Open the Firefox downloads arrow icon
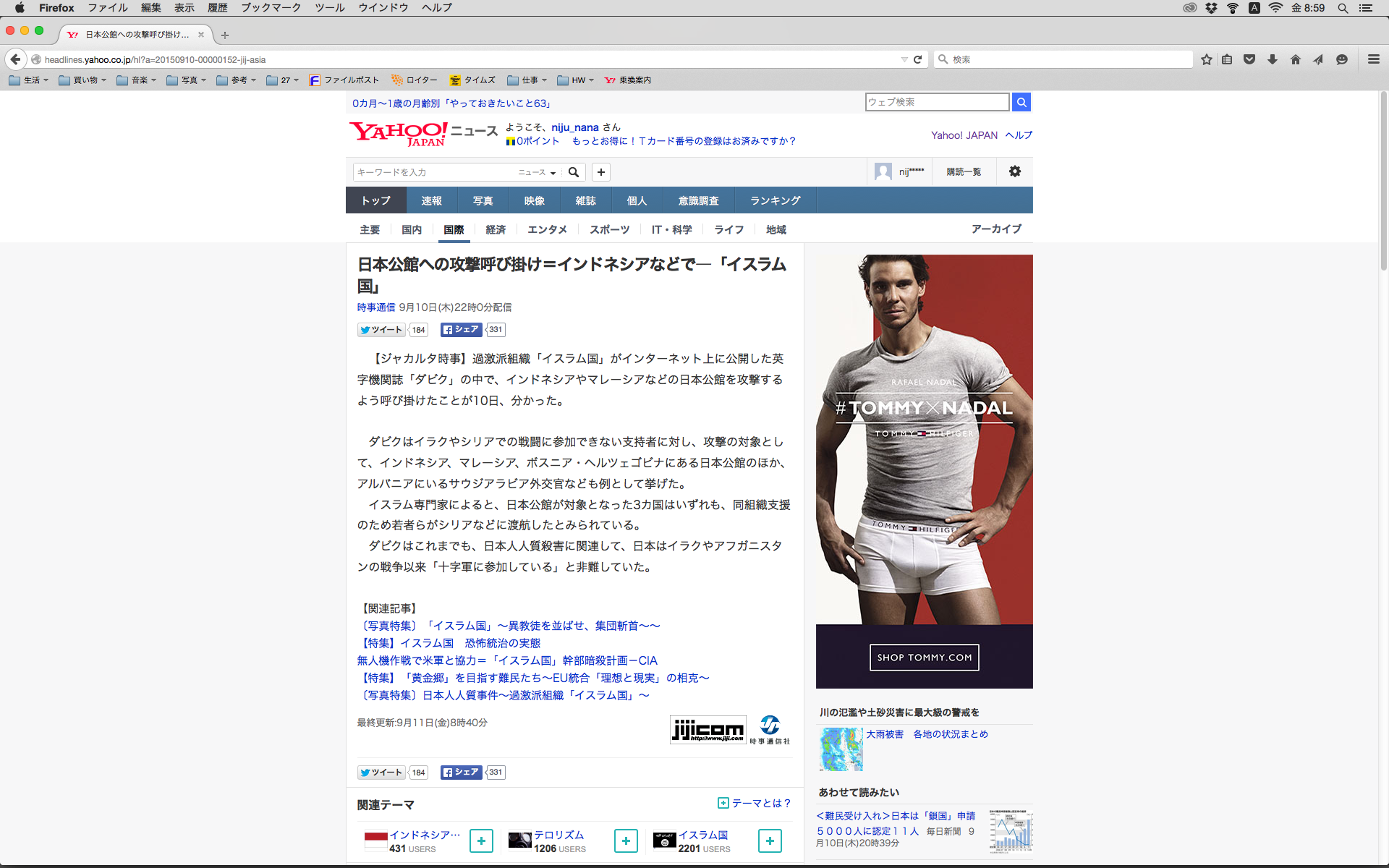 [x=1273, y=59]
